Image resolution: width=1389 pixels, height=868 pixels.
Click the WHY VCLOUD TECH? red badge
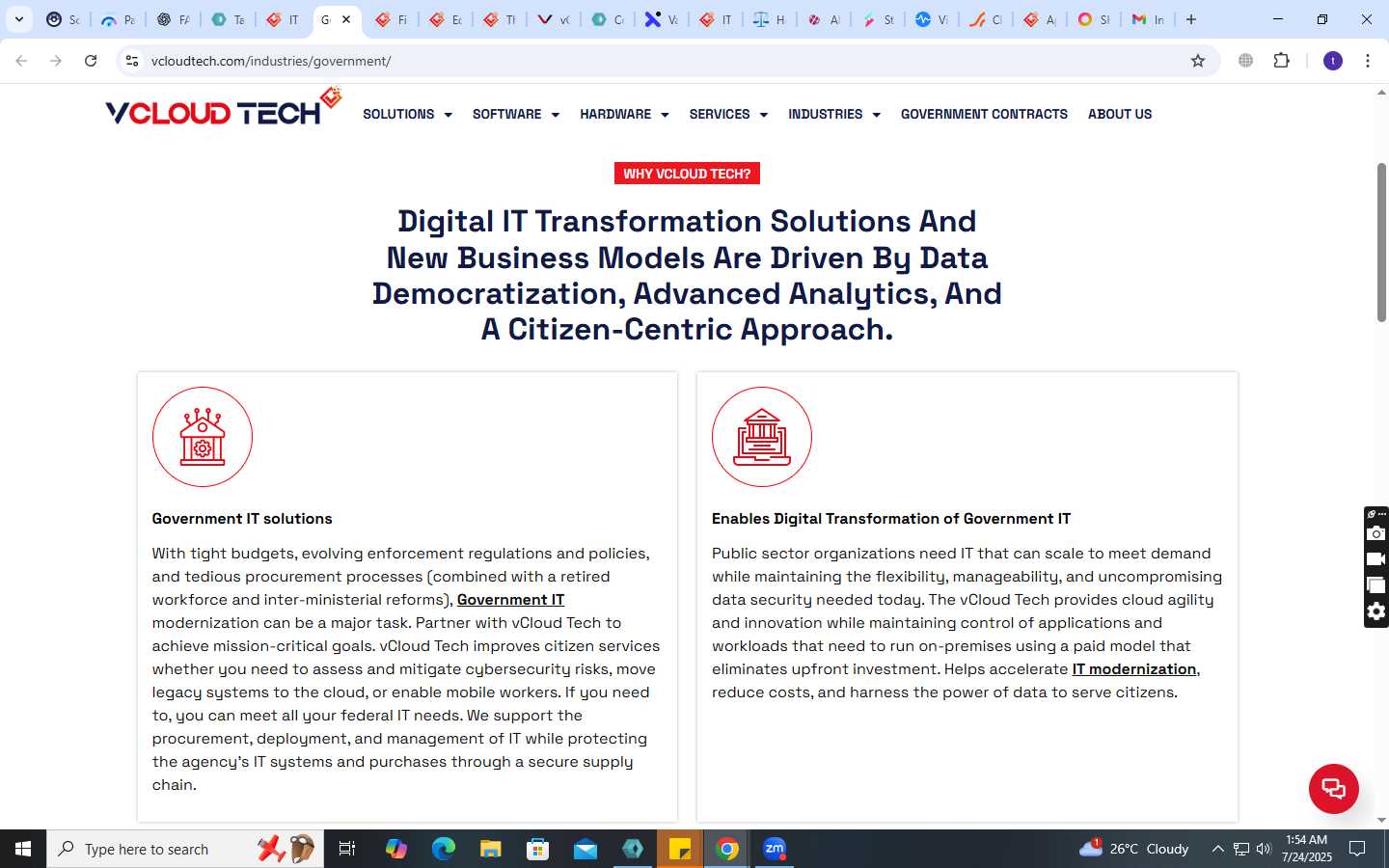(687, 174)
